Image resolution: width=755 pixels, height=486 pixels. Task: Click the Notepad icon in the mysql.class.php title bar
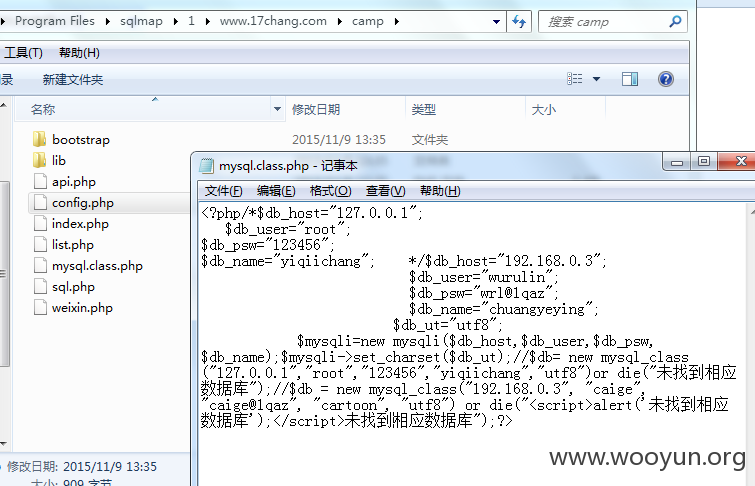click(x=207, y=166)
